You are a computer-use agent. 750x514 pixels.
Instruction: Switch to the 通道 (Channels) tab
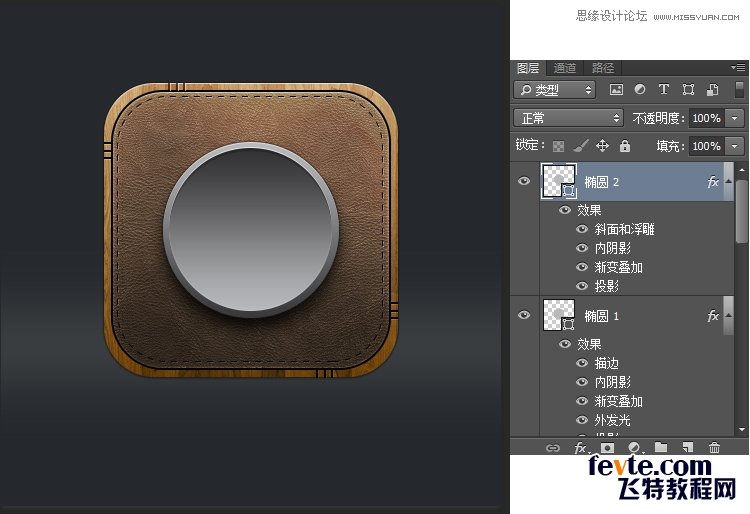click(x=564, y=68)
